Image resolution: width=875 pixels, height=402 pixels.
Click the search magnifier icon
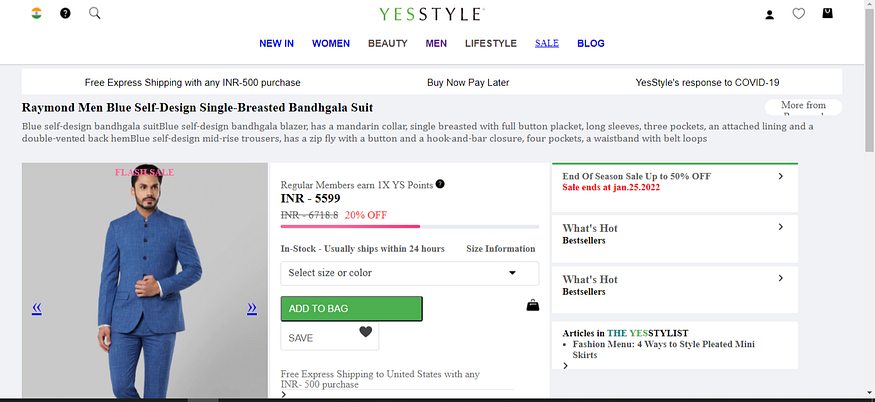click(95, 13)
